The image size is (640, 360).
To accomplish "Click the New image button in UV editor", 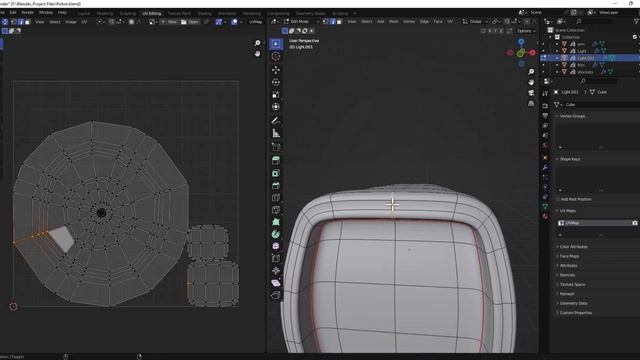I will coord(169,22).
